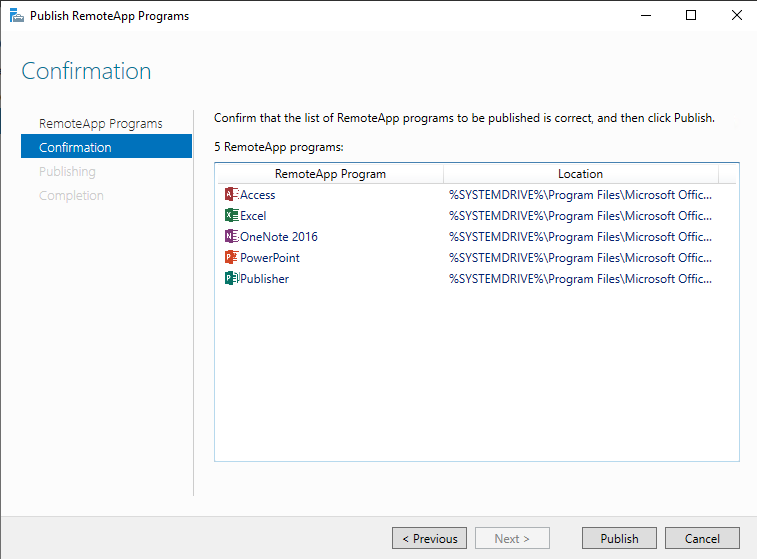Click the Cancel button

tap(702, 538)
